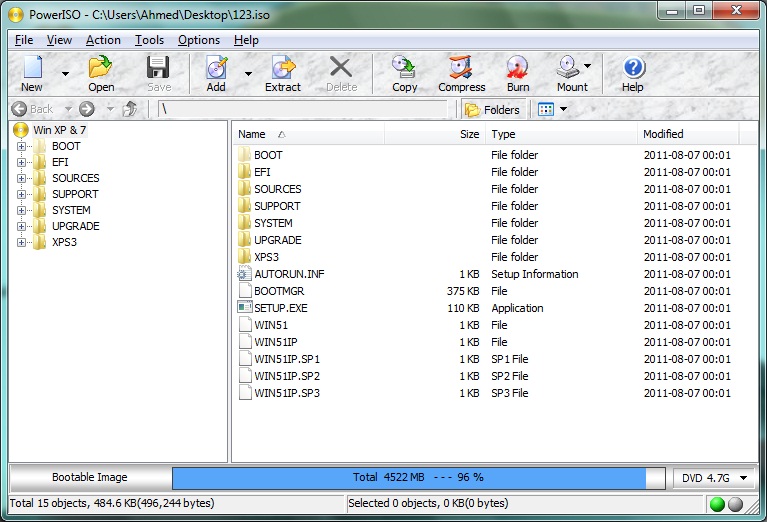Expand the EFI folder in tree
The image size is (767, 522).
tap(21, 162)
